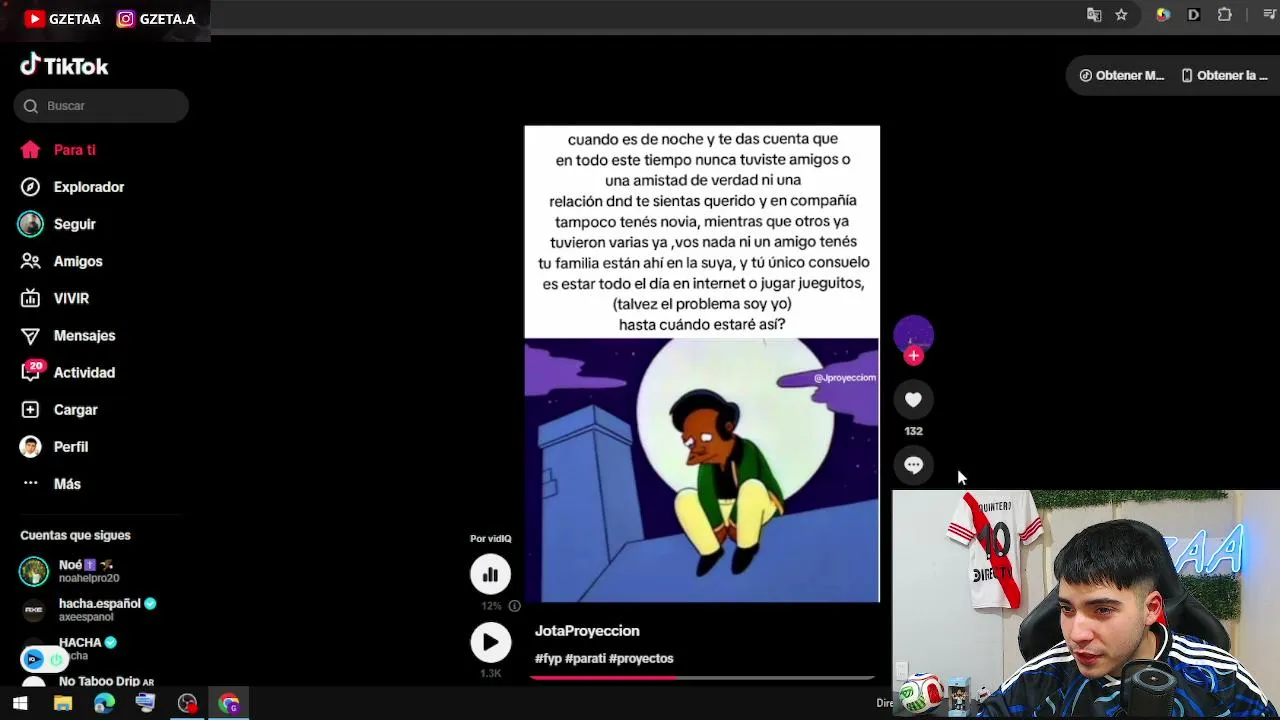Click the Amigos people icon

(x=31, y=261)
